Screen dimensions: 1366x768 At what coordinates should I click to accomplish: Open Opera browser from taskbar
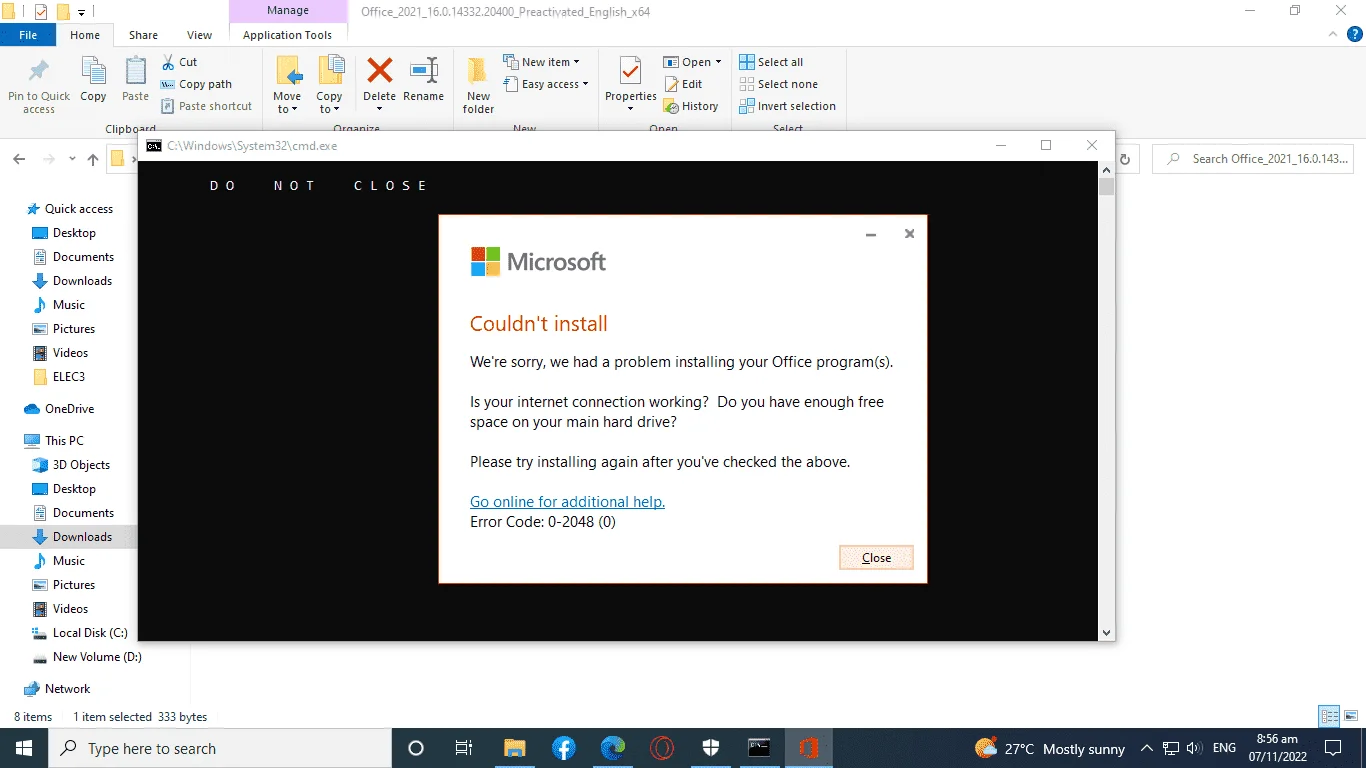click(x=662, y=748)
